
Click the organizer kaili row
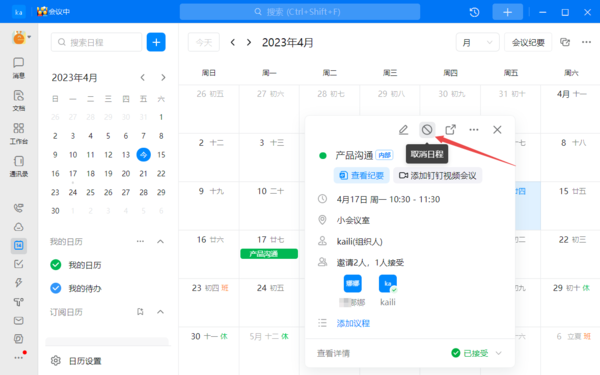(x=359, y=241)
